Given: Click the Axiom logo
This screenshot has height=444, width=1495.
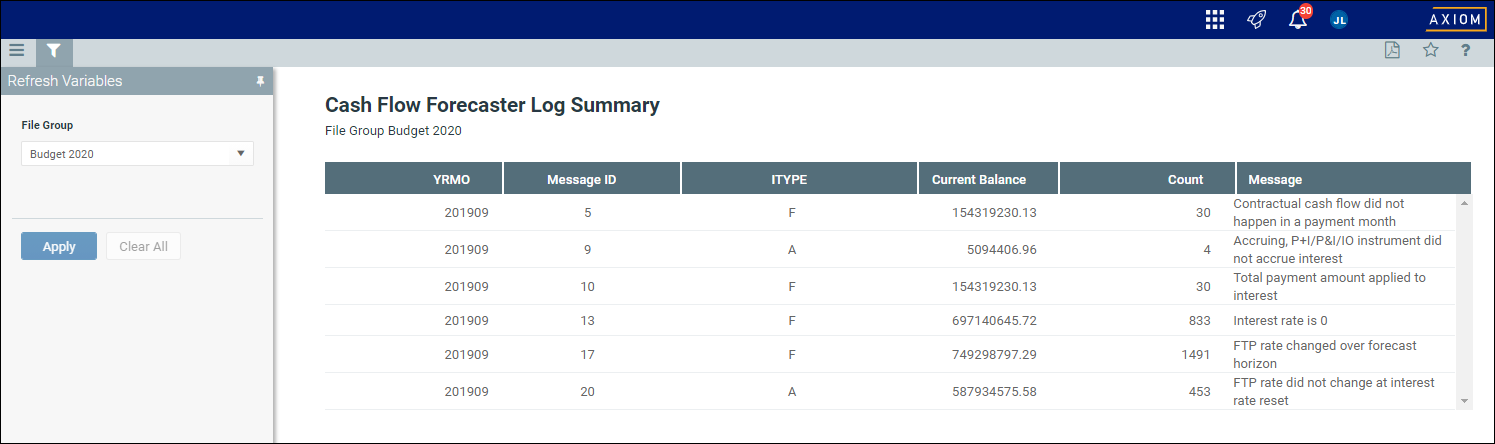Looking at the screenshot, I should click(1455, 20).
